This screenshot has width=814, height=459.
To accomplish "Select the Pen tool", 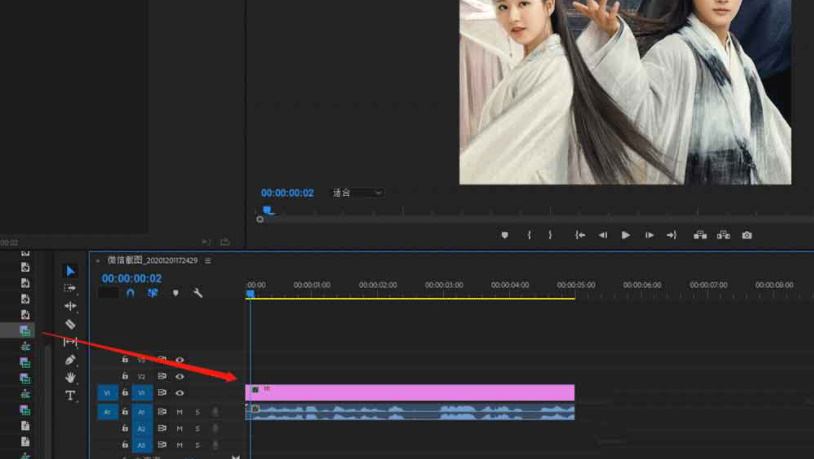I will click(70, 360).
